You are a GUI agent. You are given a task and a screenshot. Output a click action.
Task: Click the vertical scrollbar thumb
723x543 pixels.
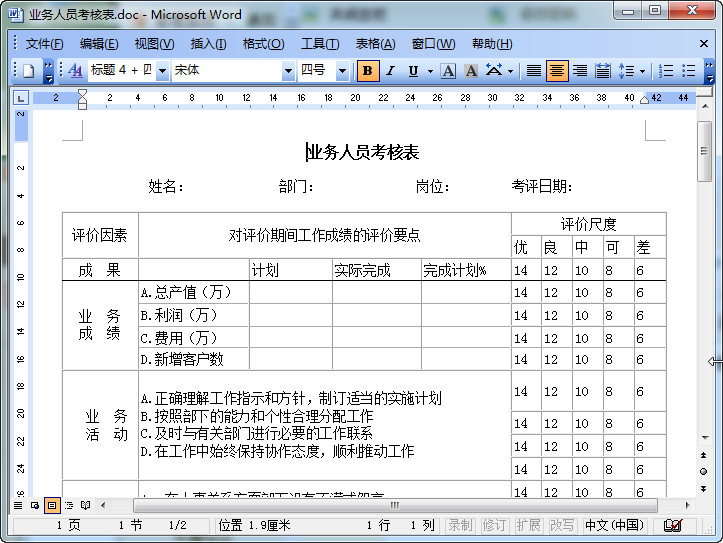click(705, 151)
